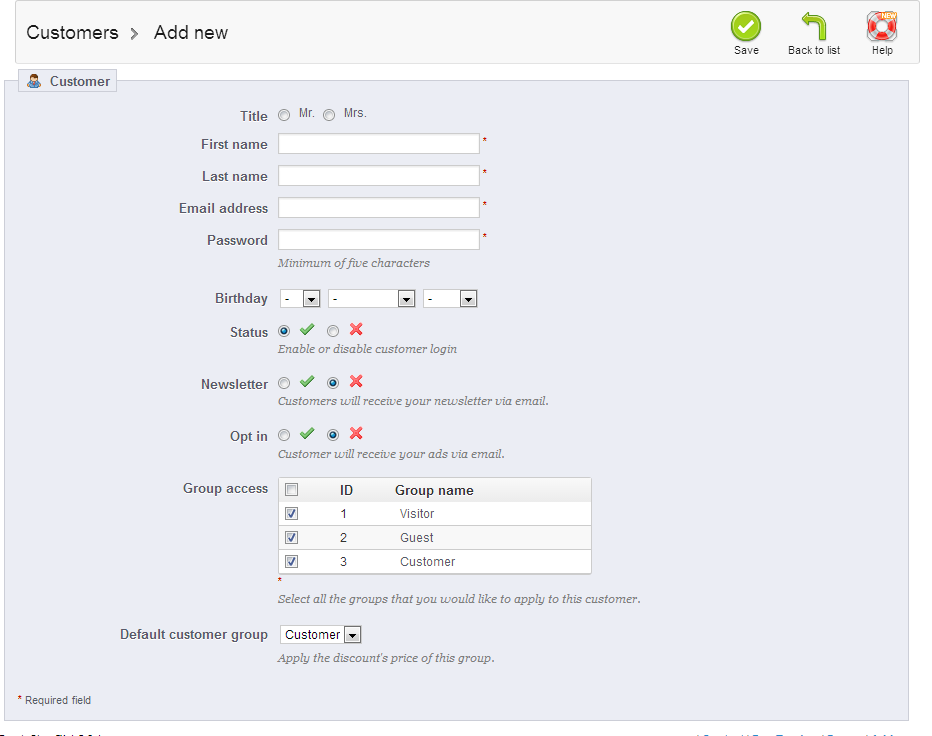Disable Newsletter via the red X icon
932x736 pixels.
click(356, 381)
